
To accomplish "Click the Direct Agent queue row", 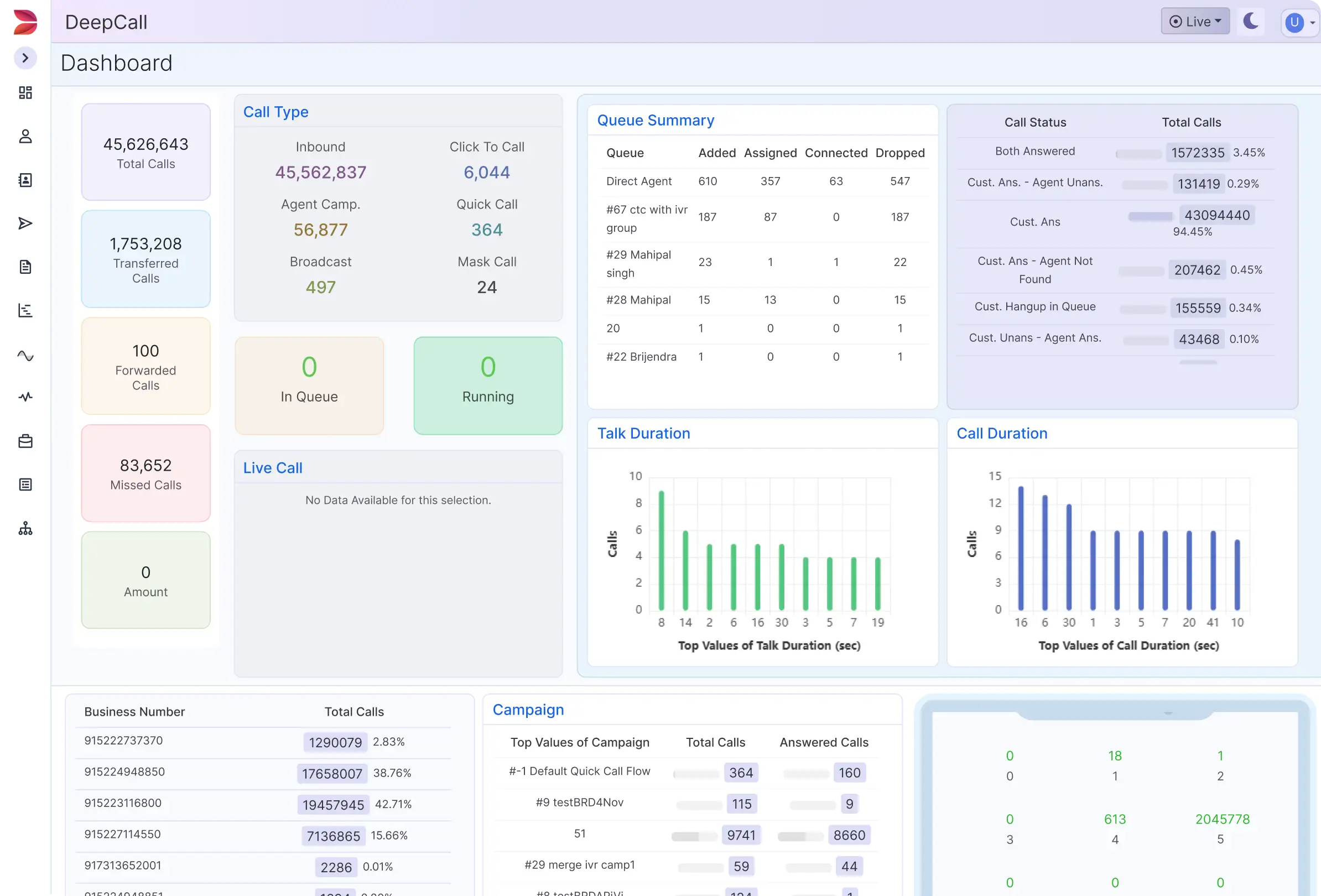I will 639,181.
